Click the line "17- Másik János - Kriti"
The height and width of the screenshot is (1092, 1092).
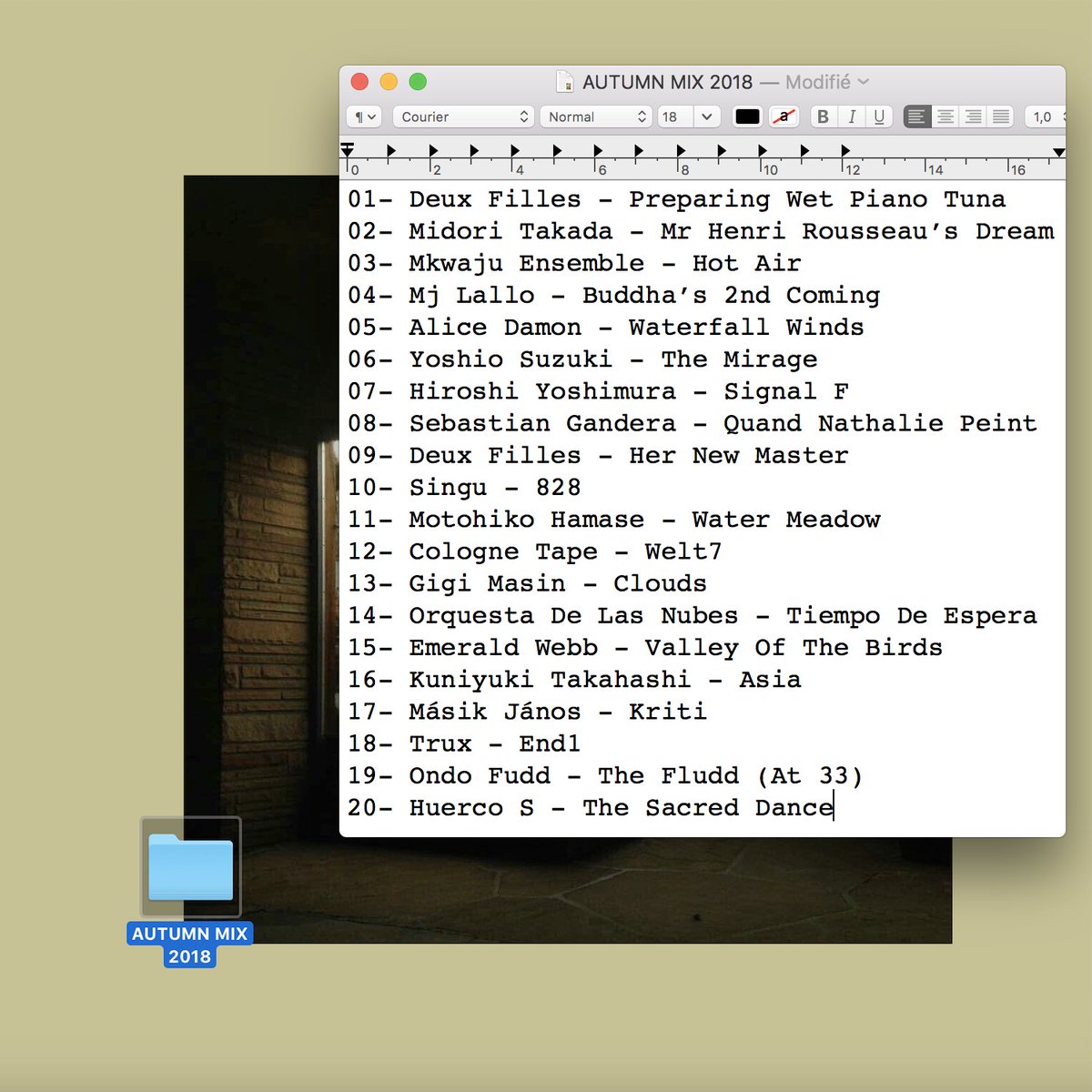coord(527,712)
